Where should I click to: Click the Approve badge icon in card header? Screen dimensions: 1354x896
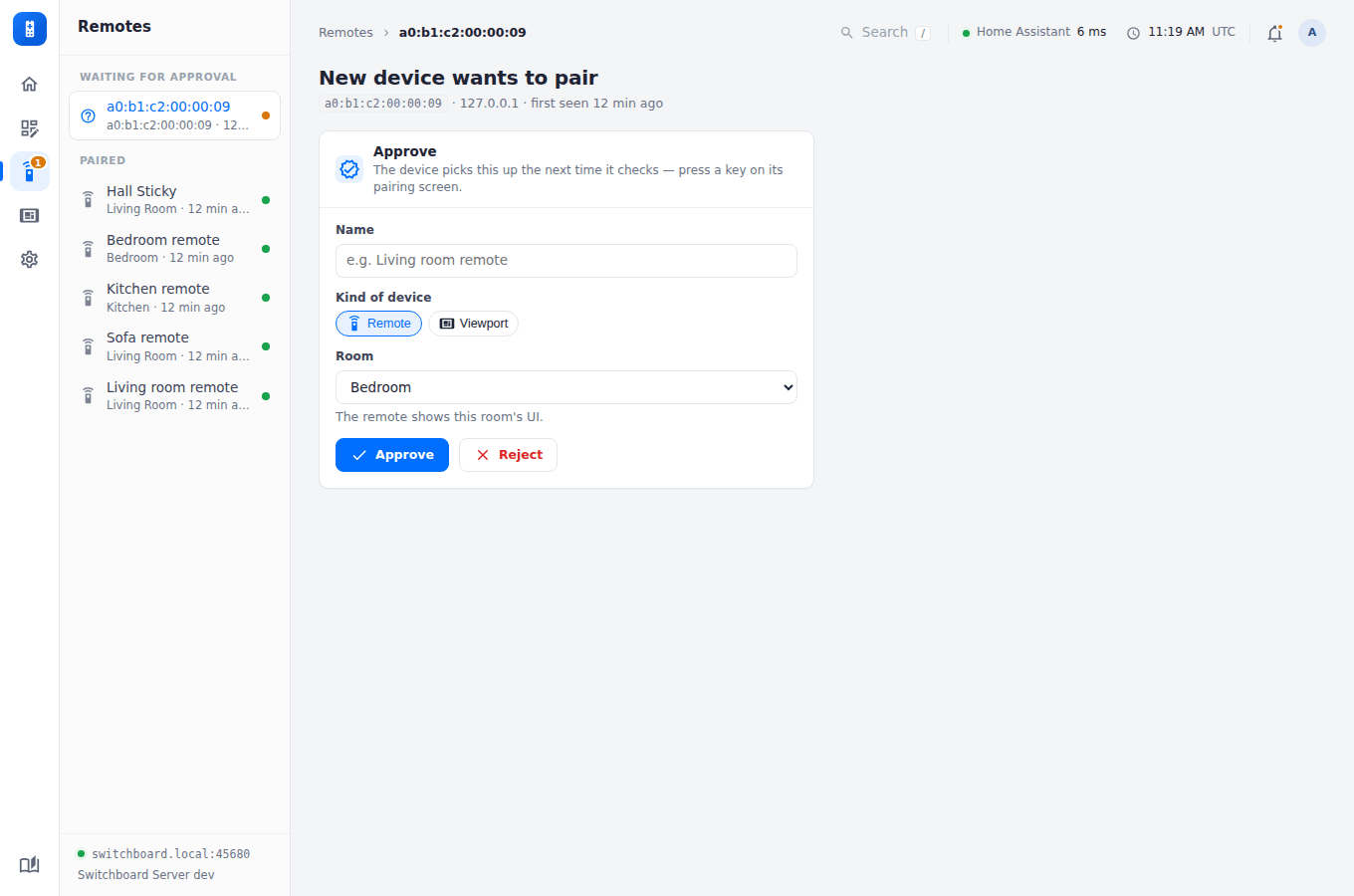[x=349, y=169]
